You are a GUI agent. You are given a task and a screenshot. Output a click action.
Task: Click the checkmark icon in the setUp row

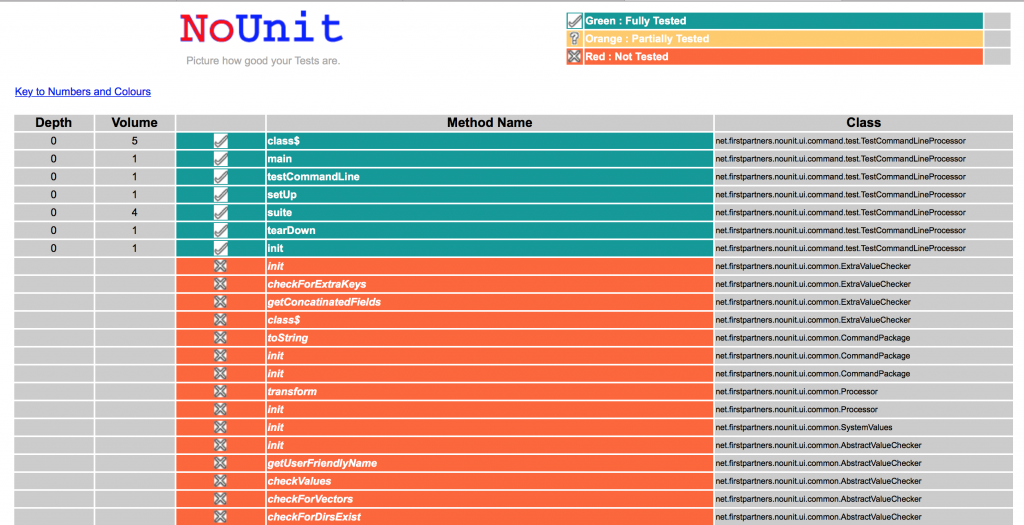(x=221, y=195)
